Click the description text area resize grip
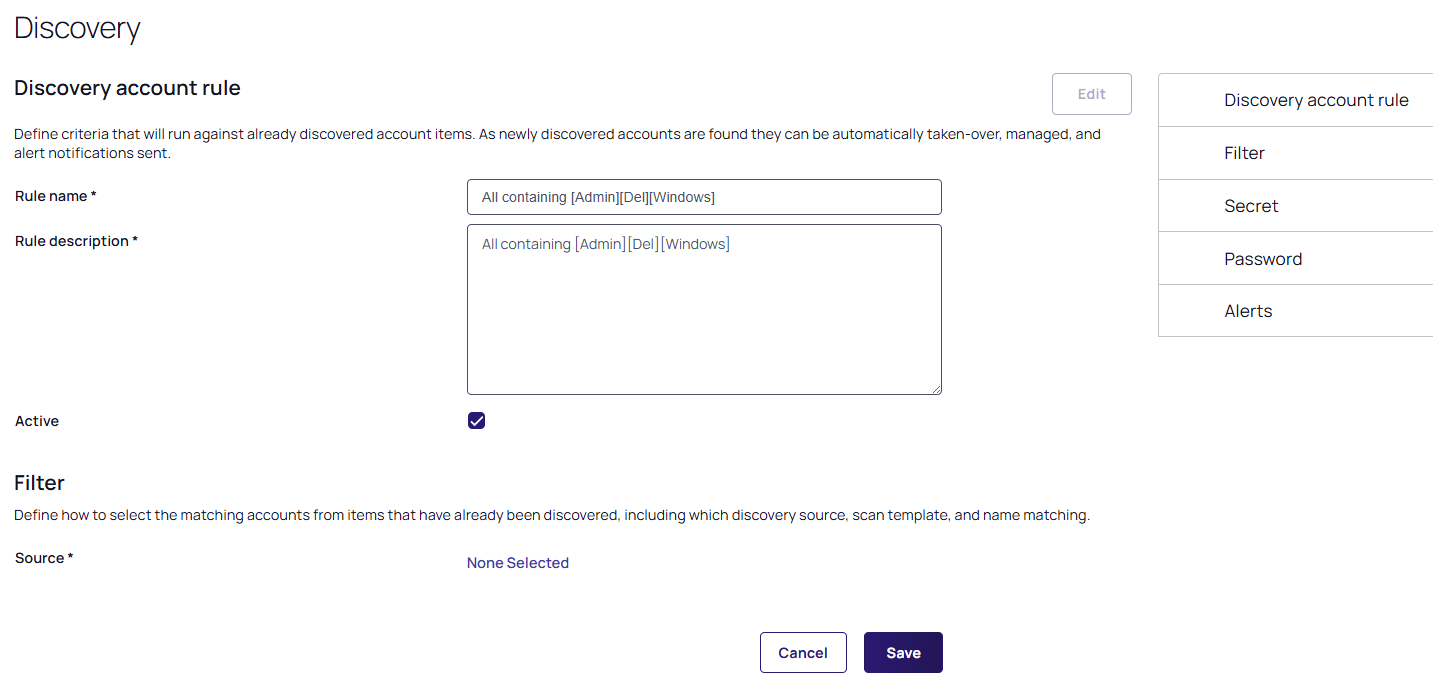This screenshot has height=687, width=1433. 936,389
